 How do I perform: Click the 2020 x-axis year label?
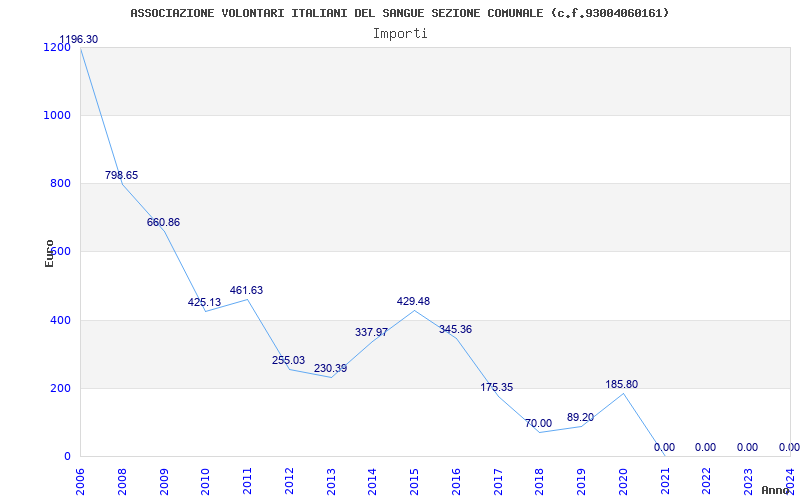622,482
